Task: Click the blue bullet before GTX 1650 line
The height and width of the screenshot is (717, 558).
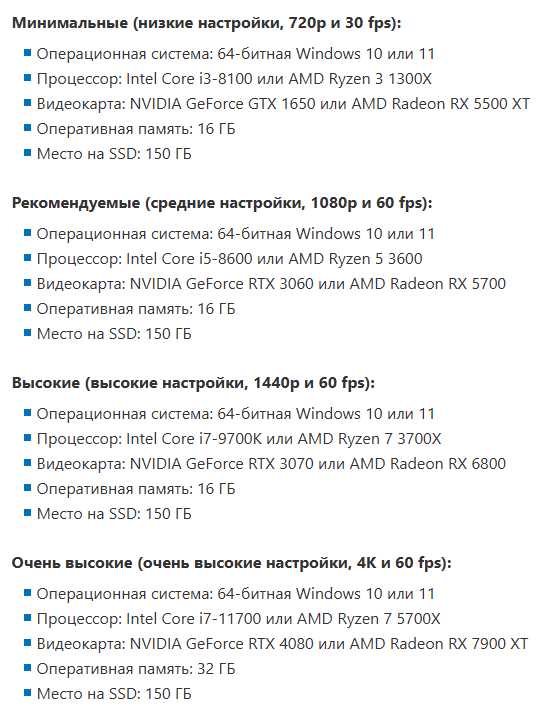Action: 27,103
